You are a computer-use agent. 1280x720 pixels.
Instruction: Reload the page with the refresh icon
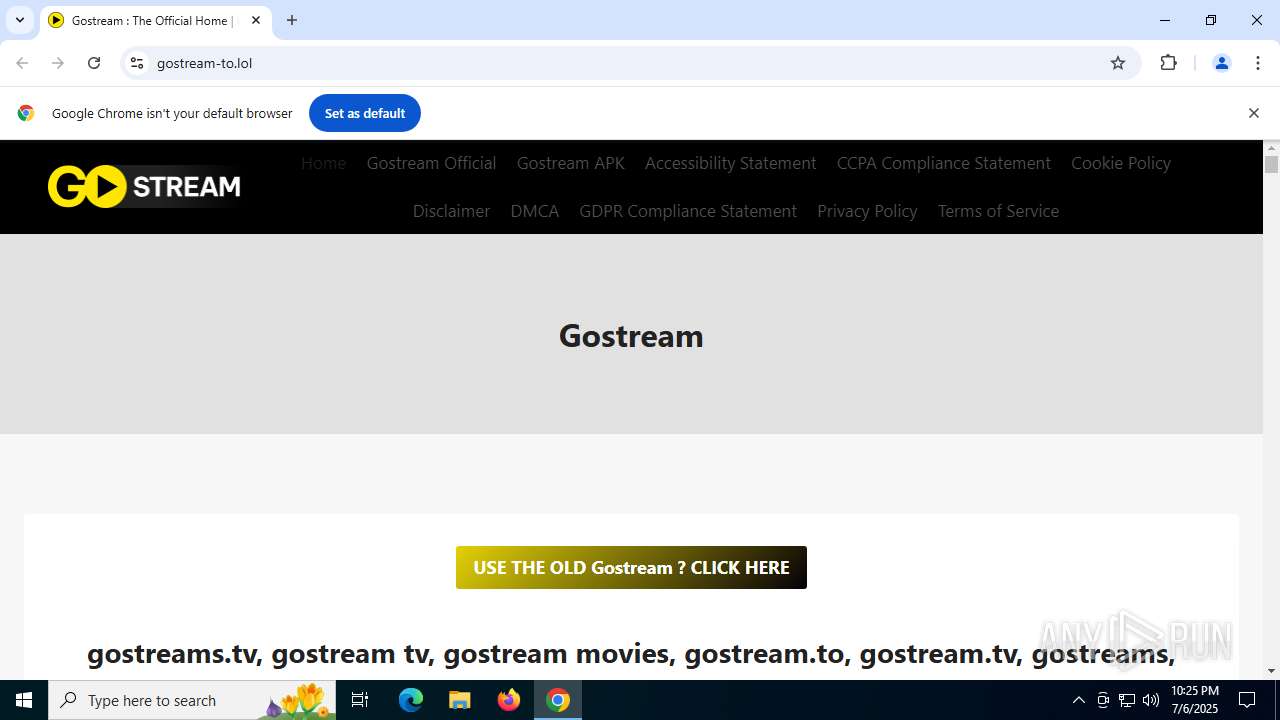pos(94,63)
